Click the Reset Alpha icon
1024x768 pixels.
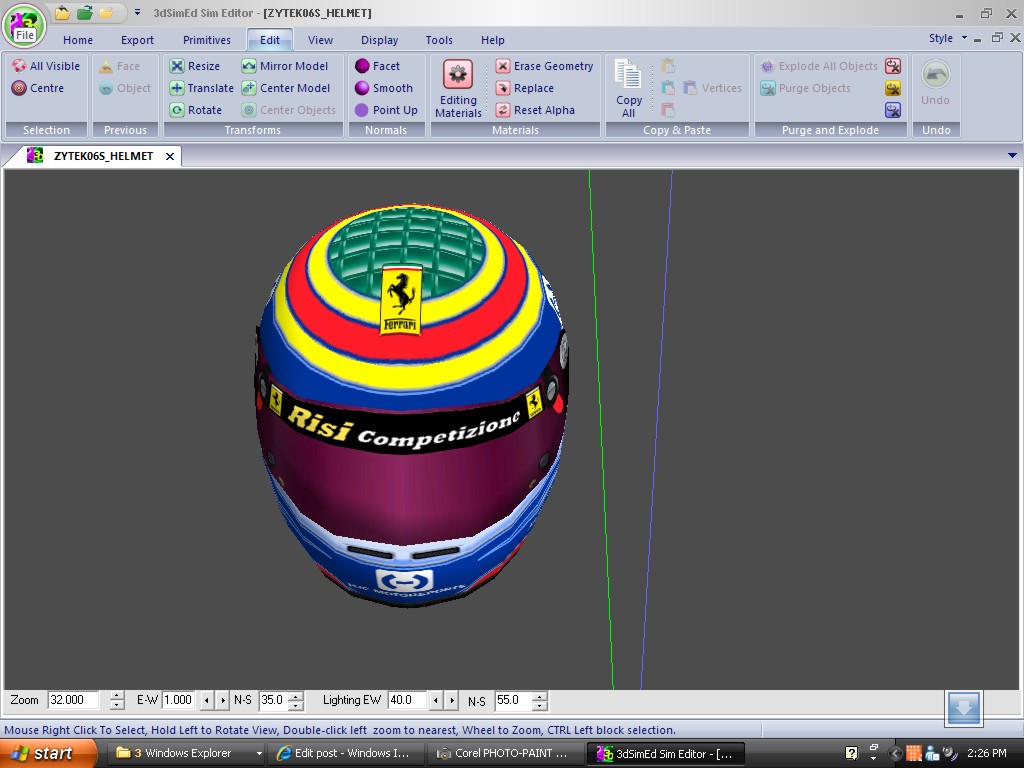[x=503, y=110]
